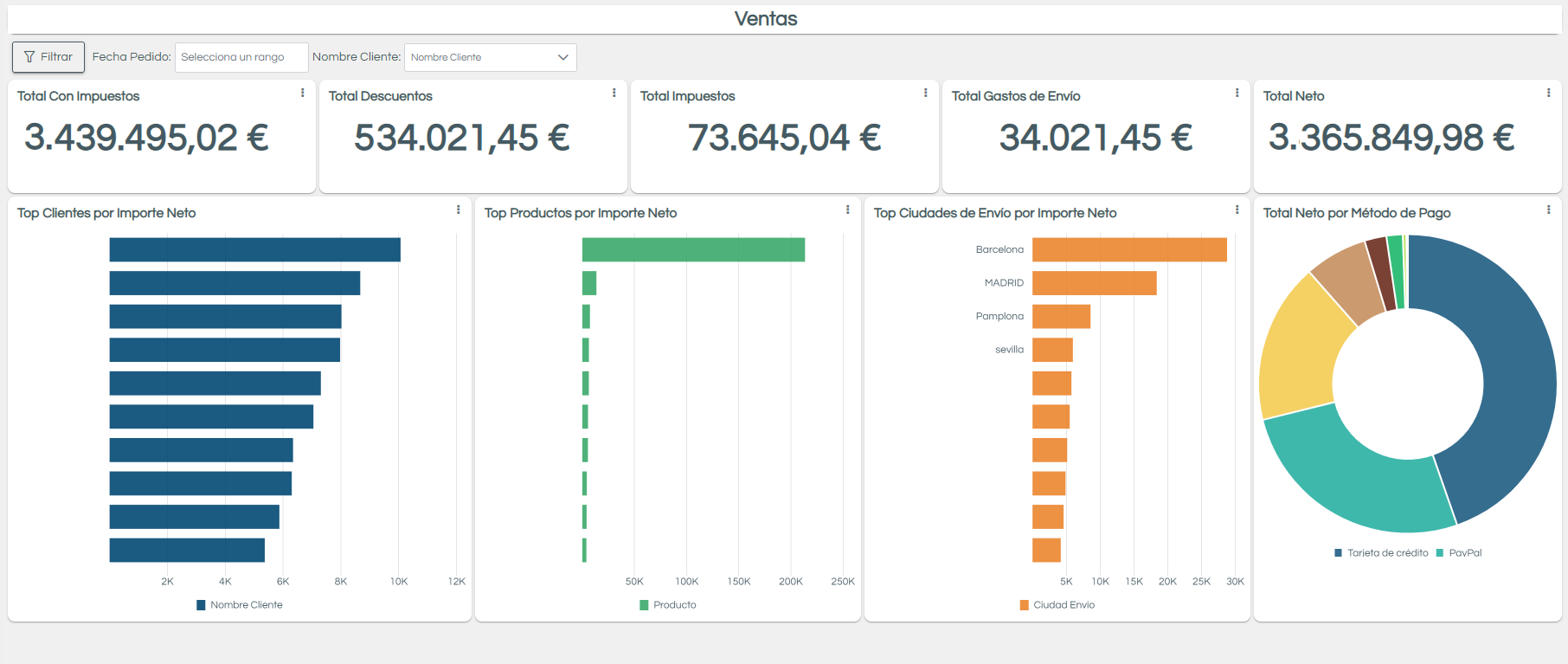The width and height of the screenshot is (1568, 664).
Task: Select the sevilla bar in cities chart
Action: tap(1052, 350)
